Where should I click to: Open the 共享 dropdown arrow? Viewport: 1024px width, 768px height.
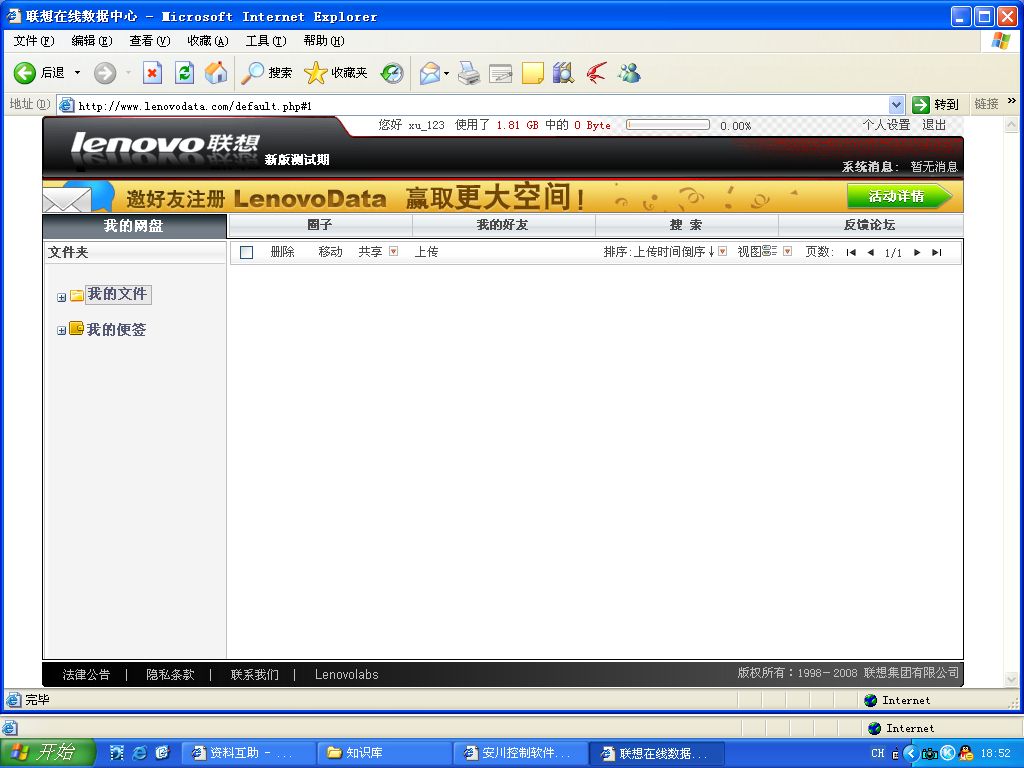393,252
